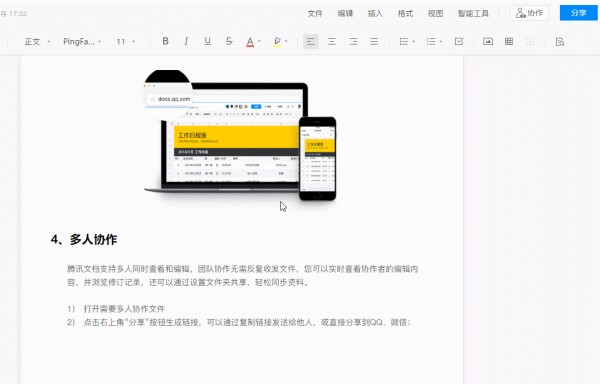Open font size 11 dropdown
The height and width of the screenshot is (384, 600).
(x=126, y=42)
